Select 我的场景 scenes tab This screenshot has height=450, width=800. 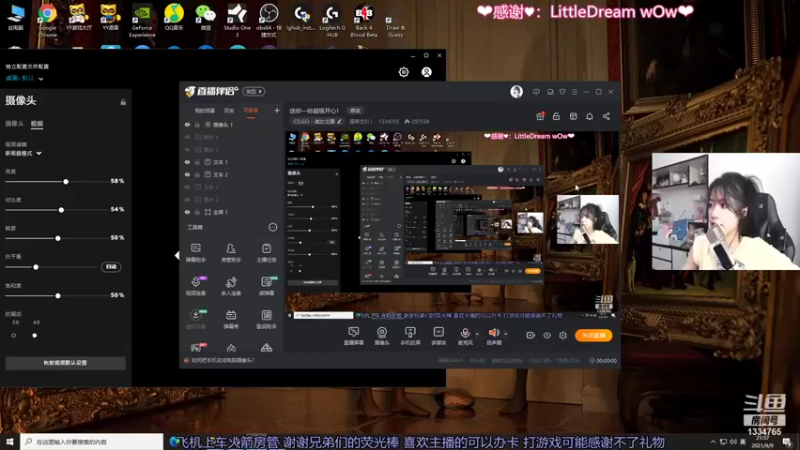[x=205, y=111]
